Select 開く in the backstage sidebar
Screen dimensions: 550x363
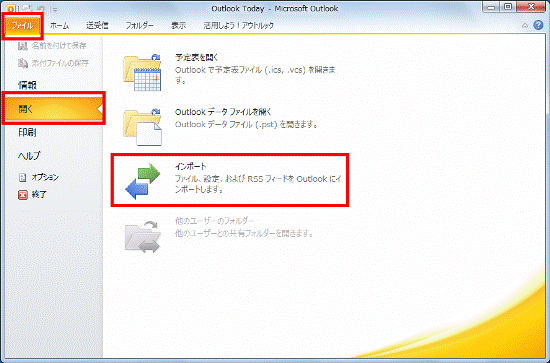click(53, 109)
